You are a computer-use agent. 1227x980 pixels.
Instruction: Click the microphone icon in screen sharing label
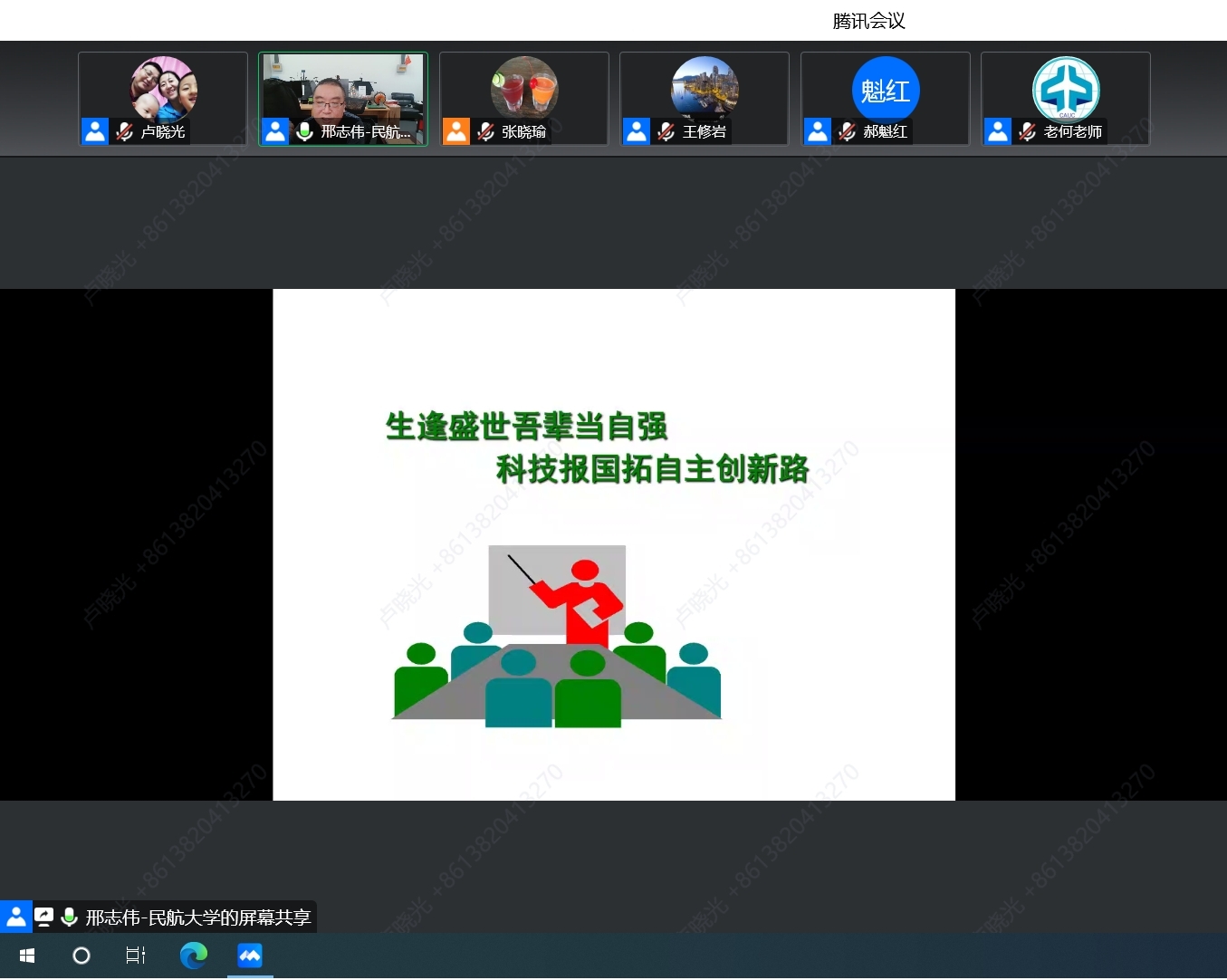(69, 917)
